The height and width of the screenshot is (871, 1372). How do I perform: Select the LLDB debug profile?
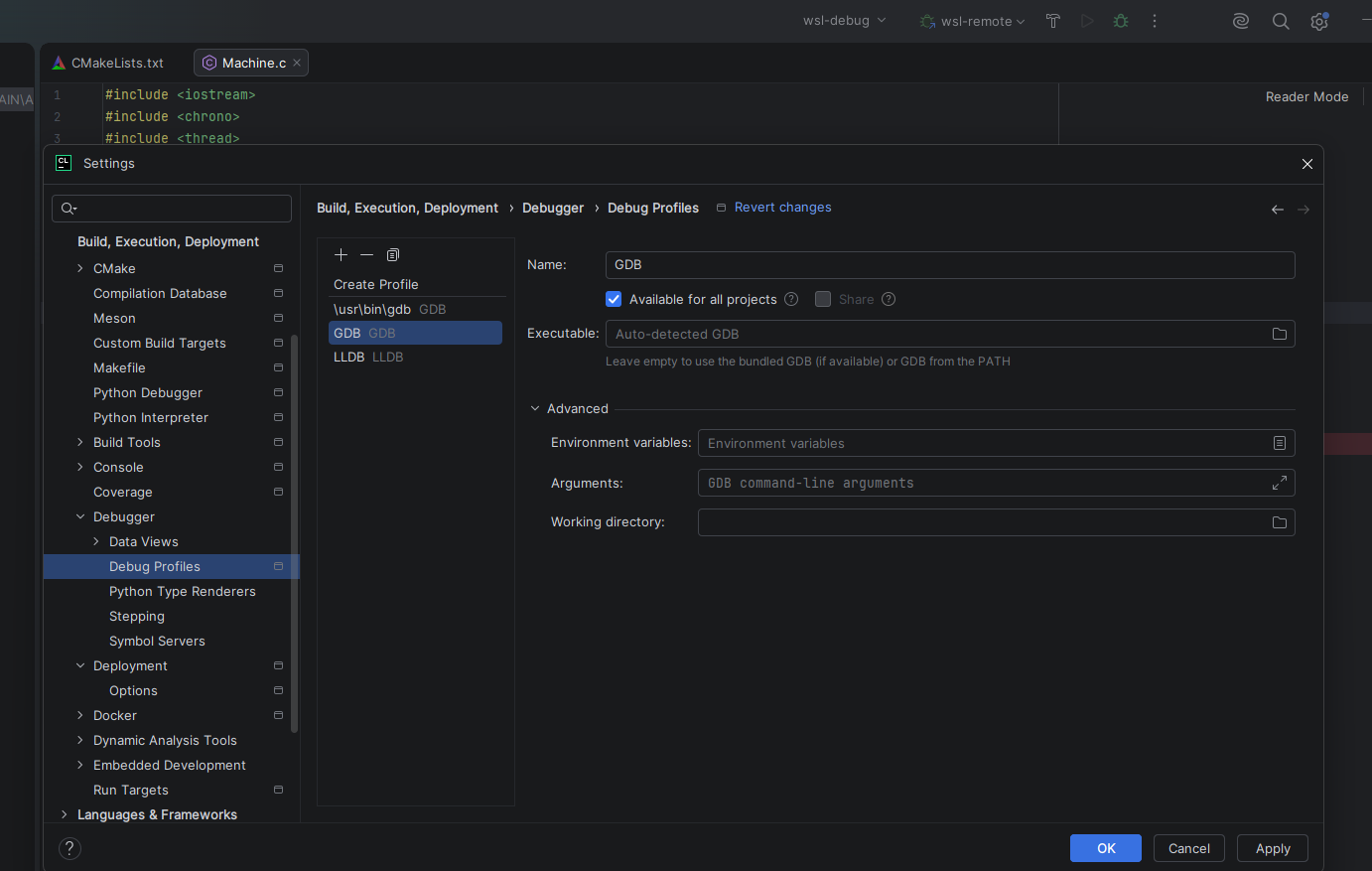[x=415, y=357]
